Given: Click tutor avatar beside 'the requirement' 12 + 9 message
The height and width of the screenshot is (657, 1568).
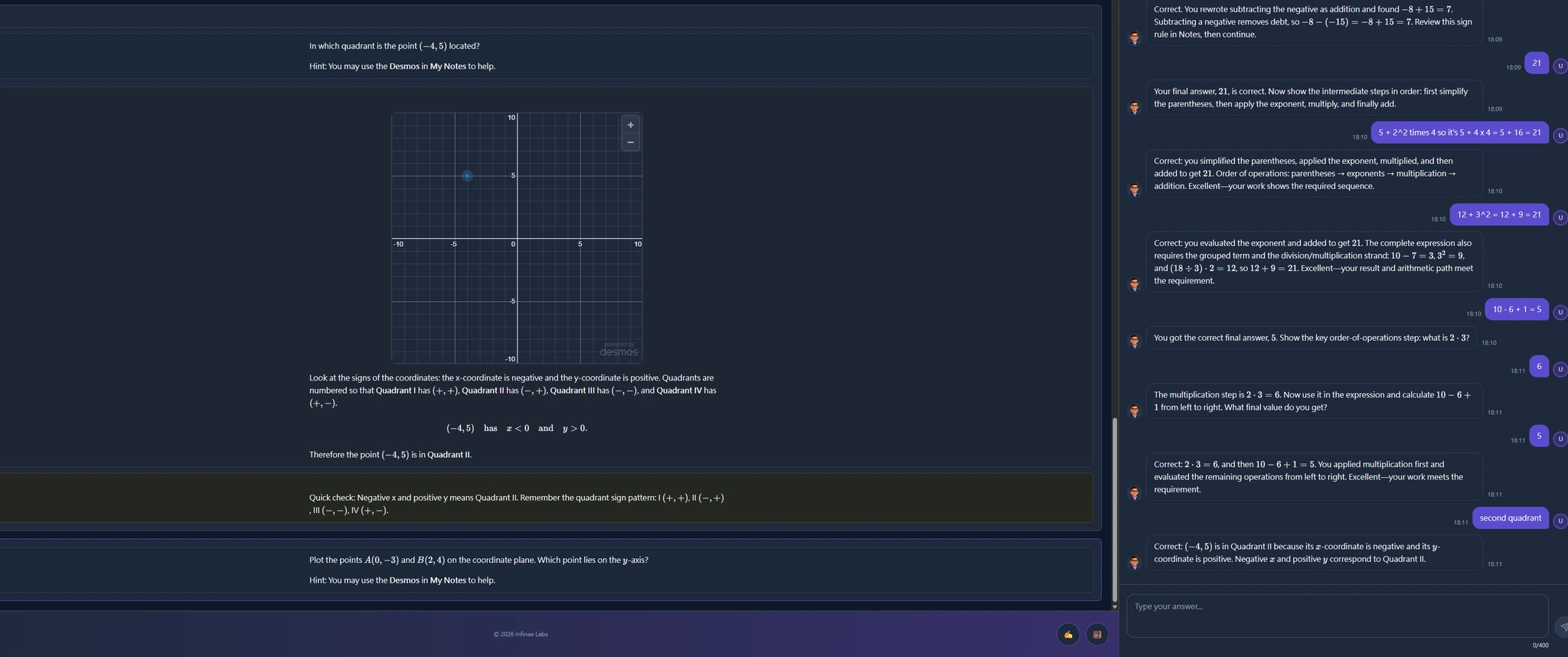Looking at the screenshot, I should pyautogui.click(x=1135, y=284).
